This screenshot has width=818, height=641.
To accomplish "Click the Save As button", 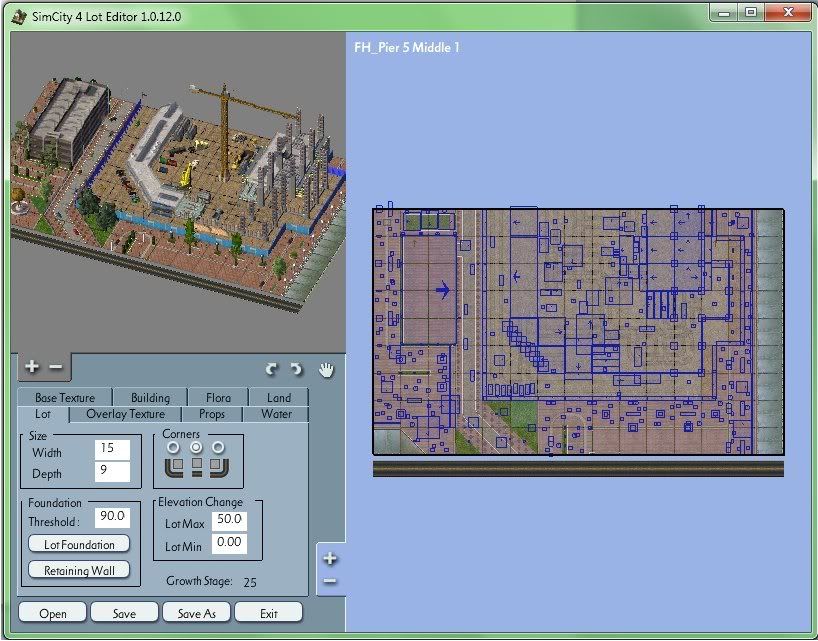I will [x=197, y=613].
